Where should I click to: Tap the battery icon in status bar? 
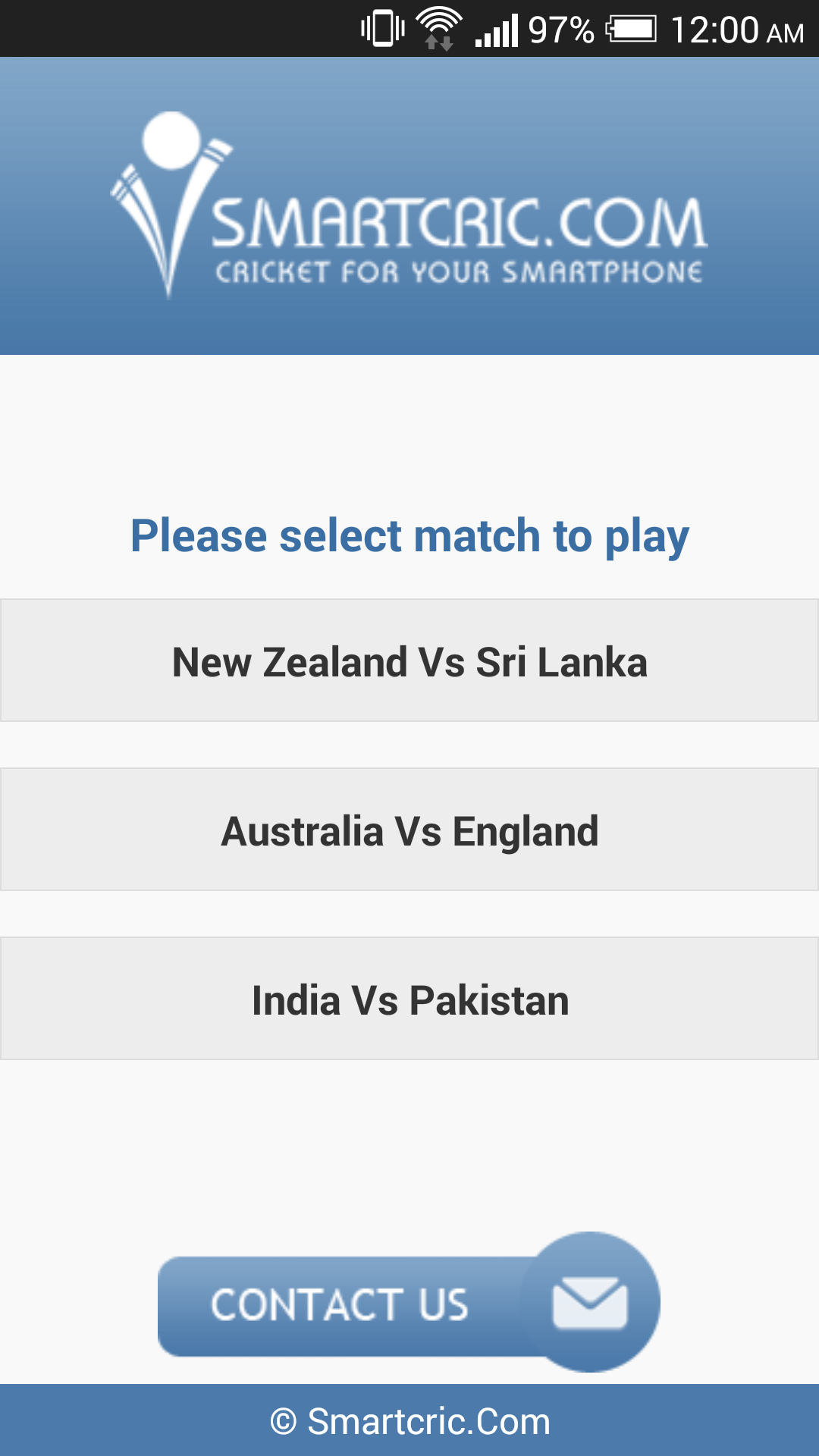pos(631,30)
